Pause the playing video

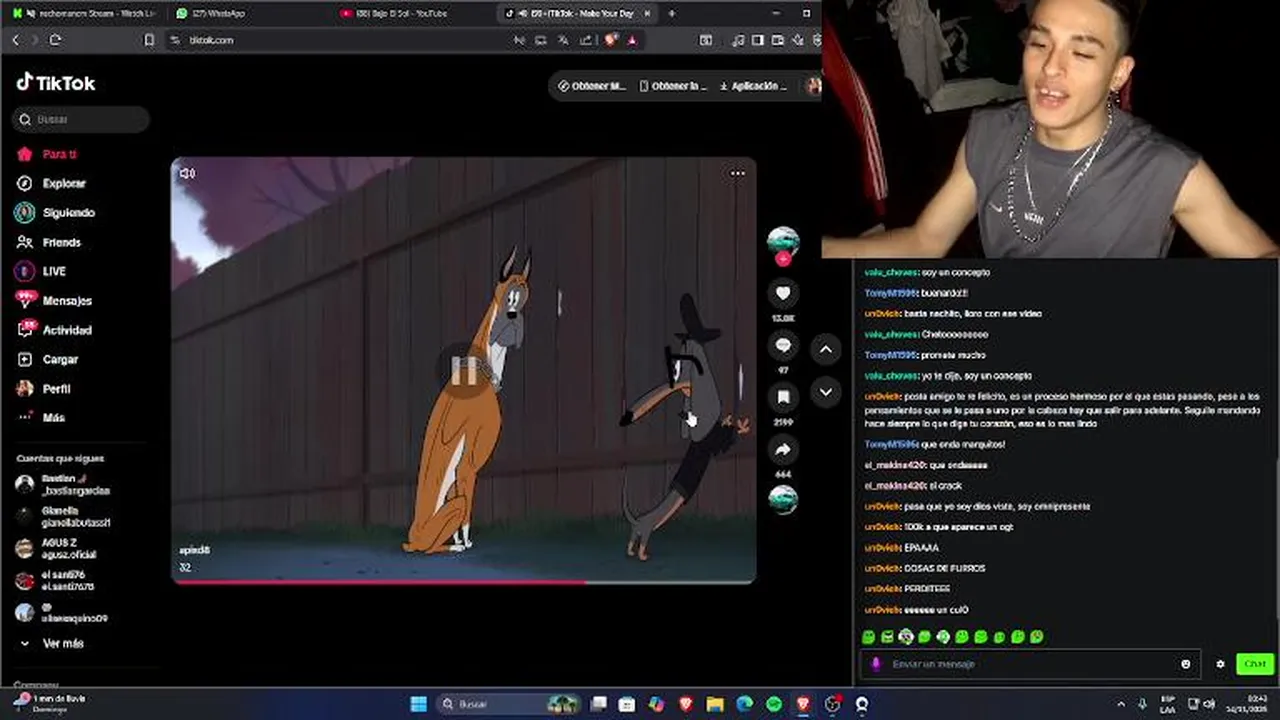click(x=464, y=370)
